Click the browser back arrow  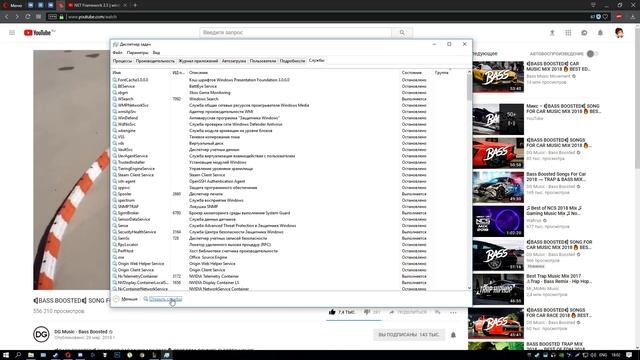click(7, 17)
